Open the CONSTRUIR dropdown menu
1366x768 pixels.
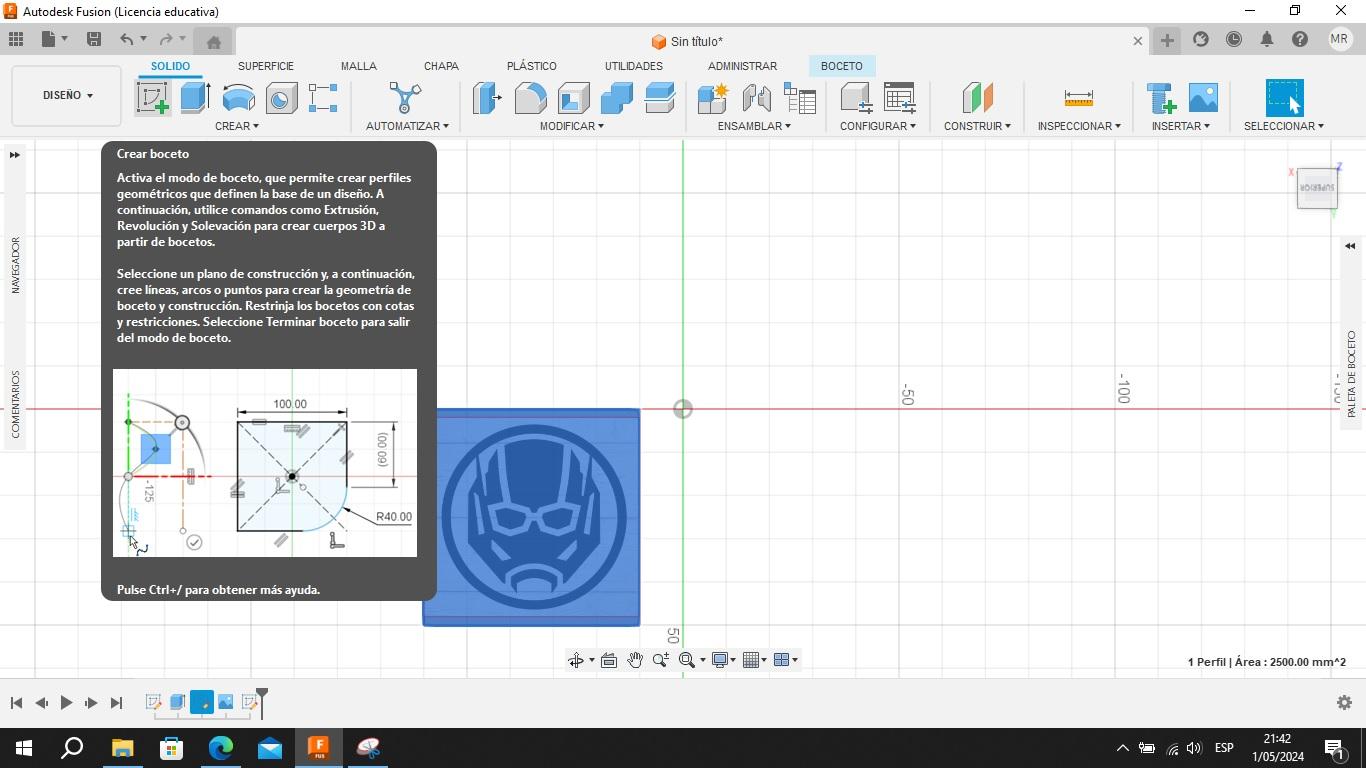pyautogui.click(x=977, y=126)
